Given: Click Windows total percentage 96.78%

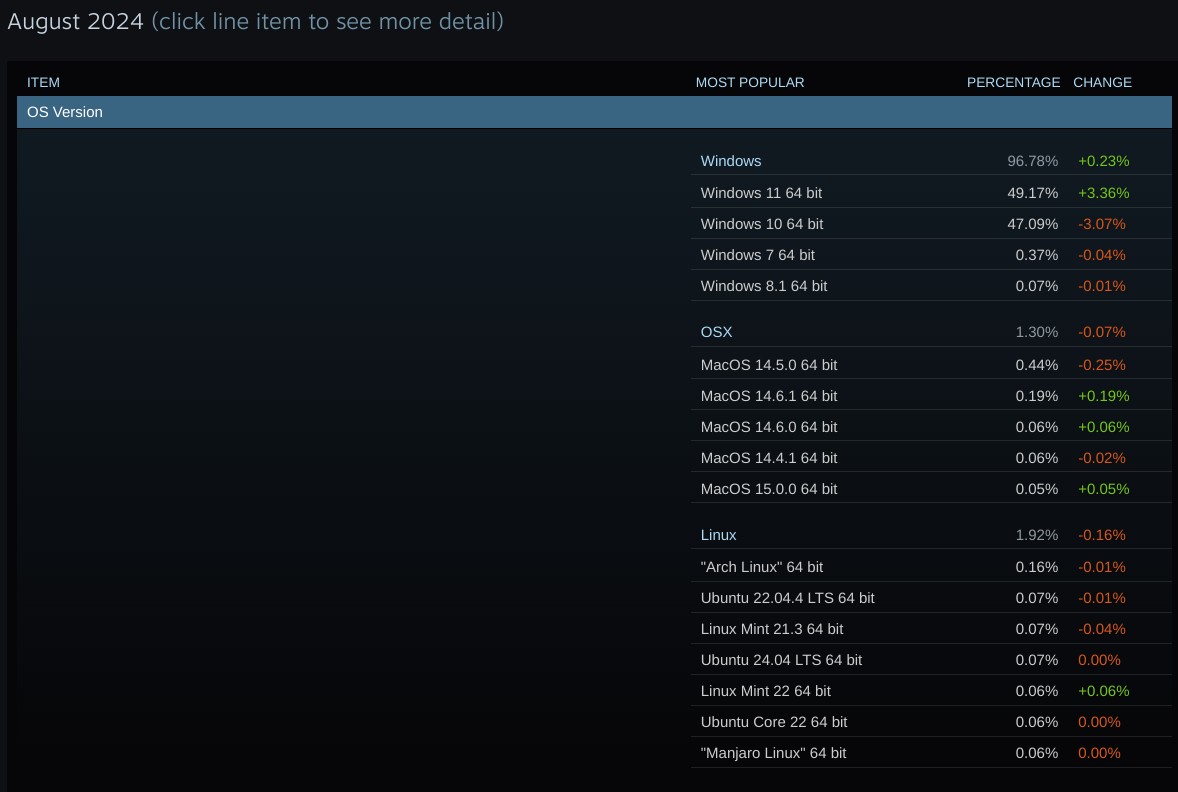Looking at the screenshot, I should (x=1032, y=161).
